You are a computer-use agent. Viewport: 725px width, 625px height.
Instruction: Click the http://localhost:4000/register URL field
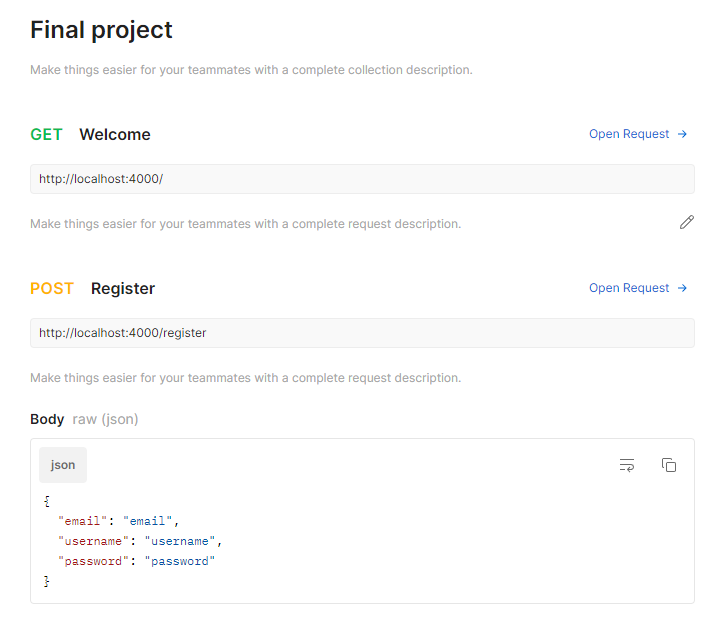pyautogui.click(x=362, y=333)
